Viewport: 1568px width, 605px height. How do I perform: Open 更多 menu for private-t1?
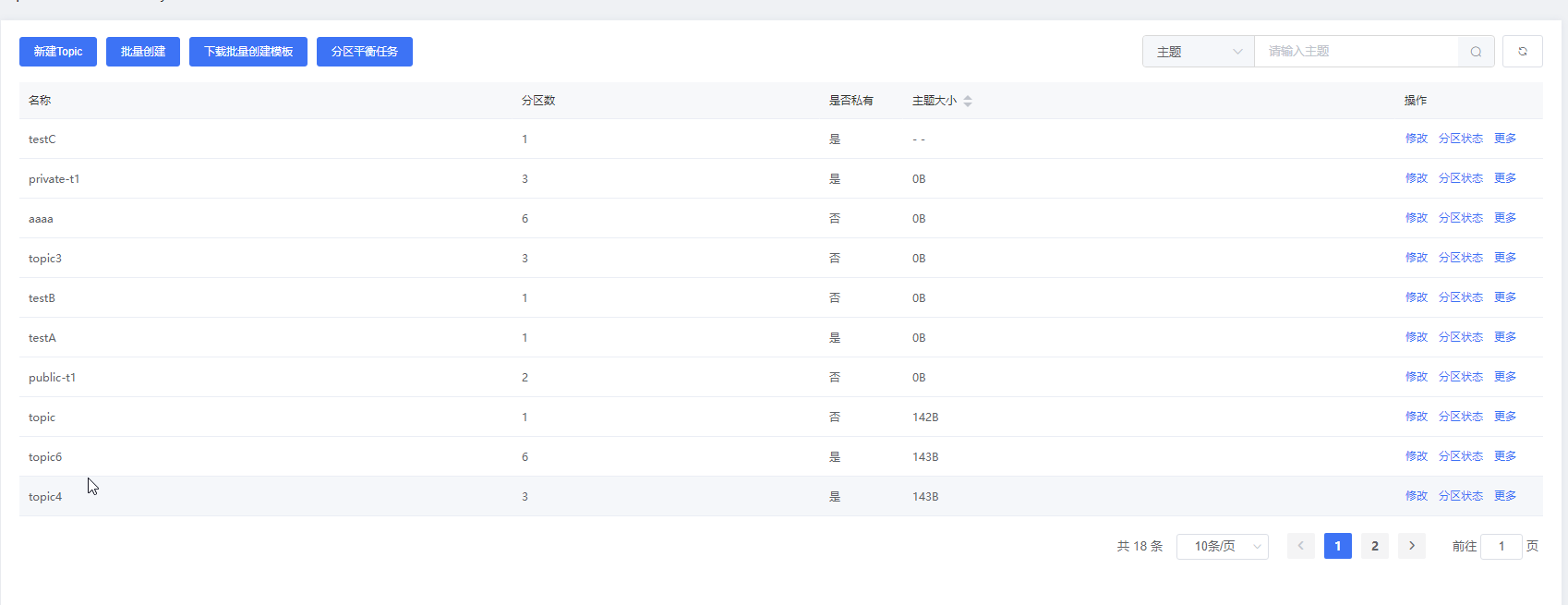pos(1505,178)
